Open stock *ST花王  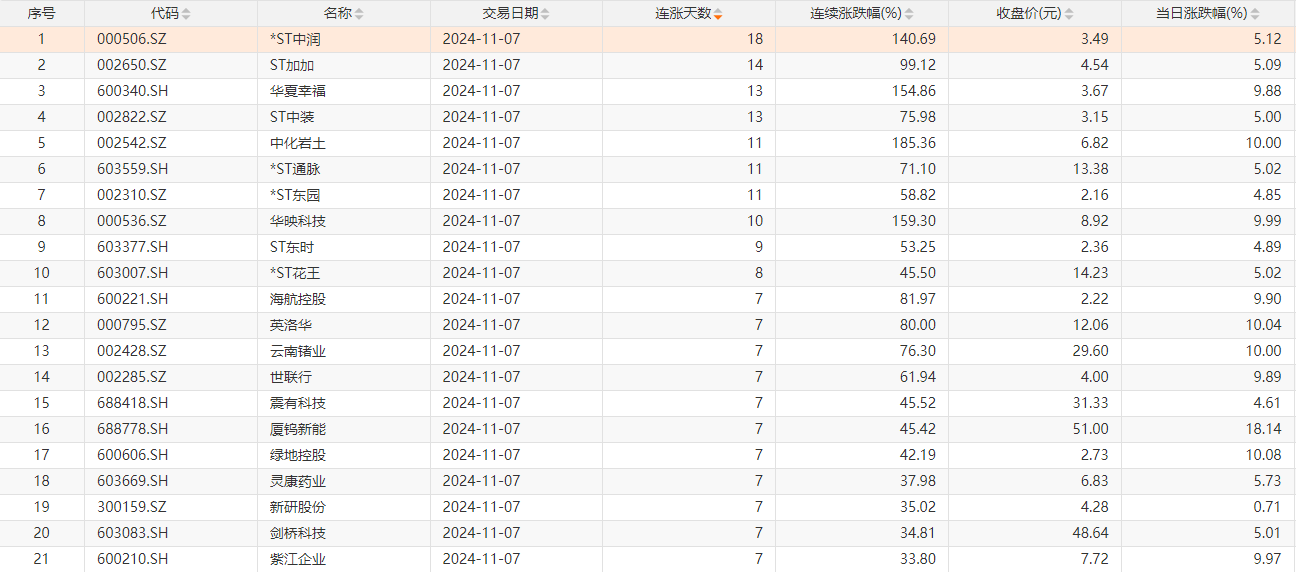pos(295,273)
